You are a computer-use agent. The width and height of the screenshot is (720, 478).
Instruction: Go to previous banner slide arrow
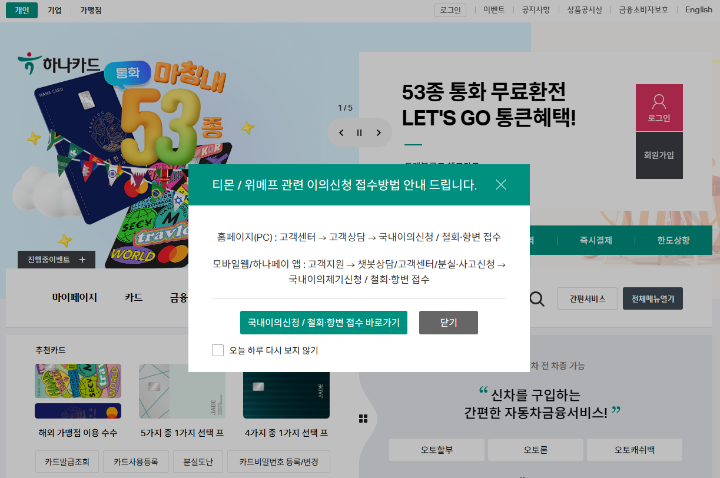coord(341,133)
